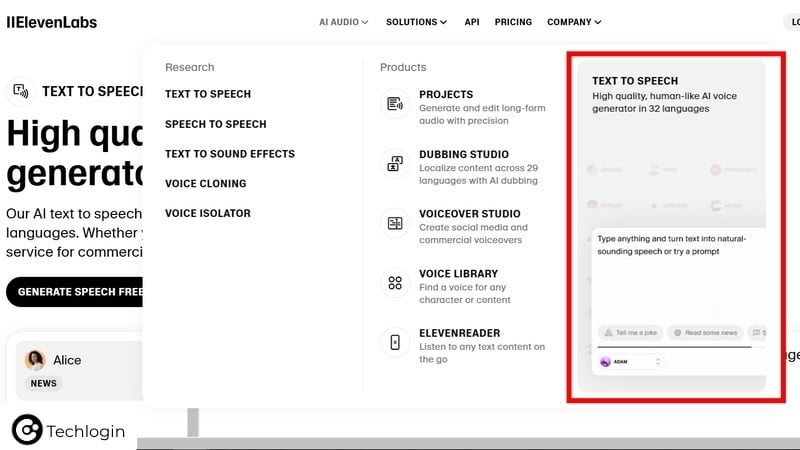Choose Read some news prompt
Image resolution: width=800 pixels, height=450 pixels.
[706, 333]
